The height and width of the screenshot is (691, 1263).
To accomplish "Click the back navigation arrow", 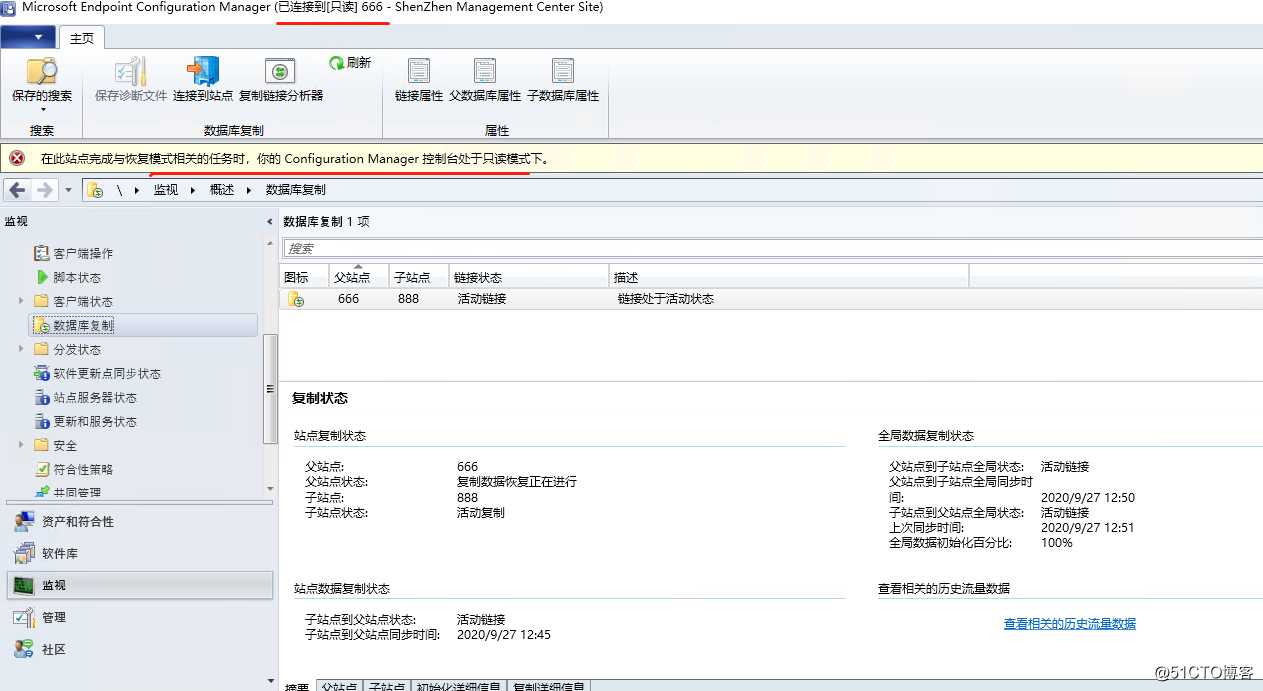I will click(x=17, y=190).
